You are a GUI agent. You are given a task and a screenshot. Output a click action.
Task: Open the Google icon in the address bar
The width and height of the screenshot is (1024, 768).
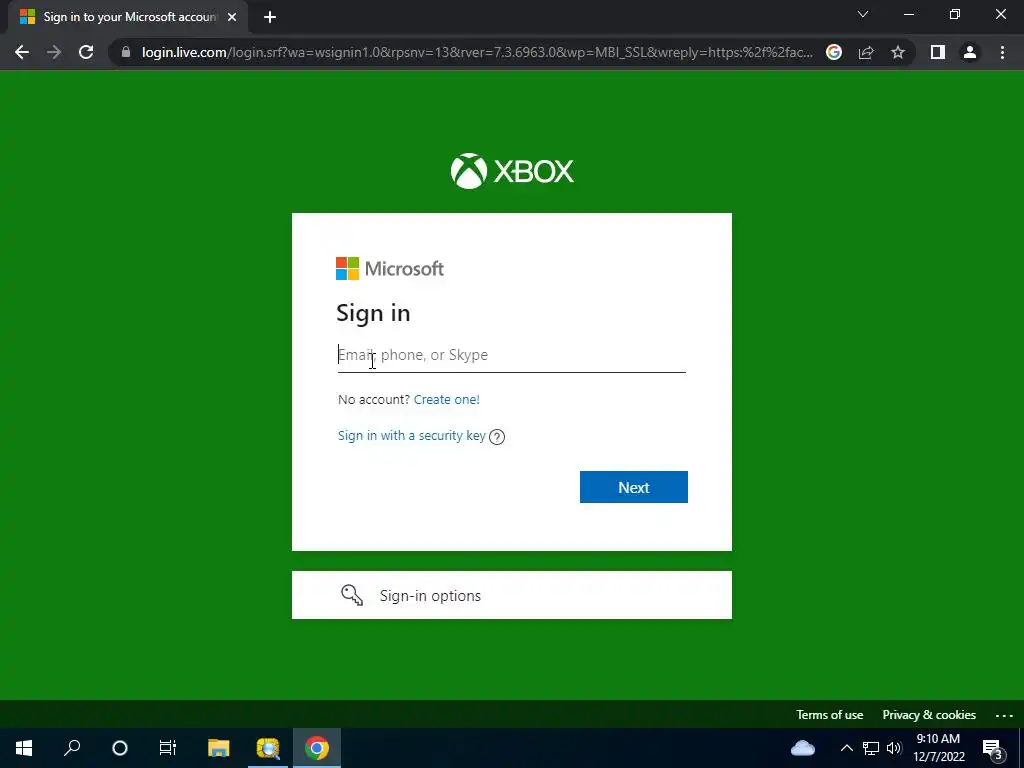[x=834, y=52]
